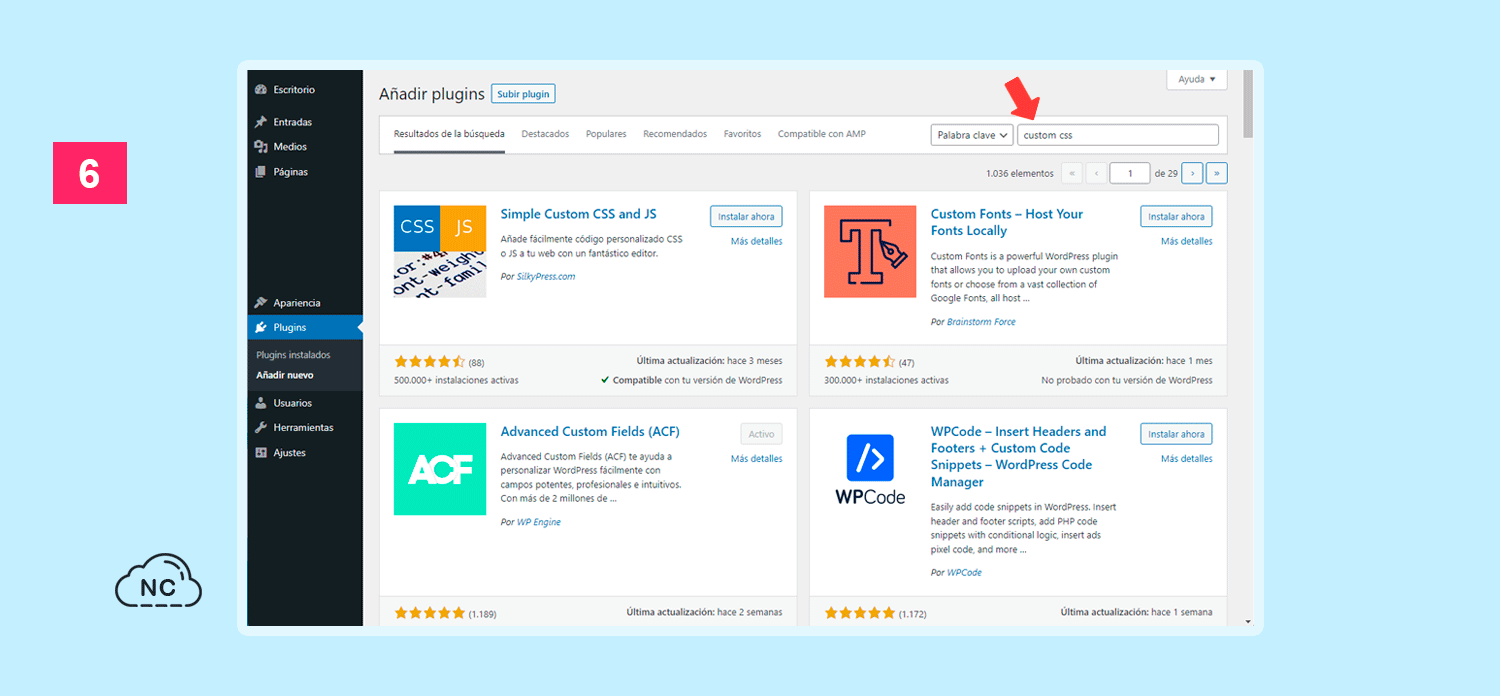
Task: Click the 1.036 elementos count text
Action: (x=1019, y=174)
